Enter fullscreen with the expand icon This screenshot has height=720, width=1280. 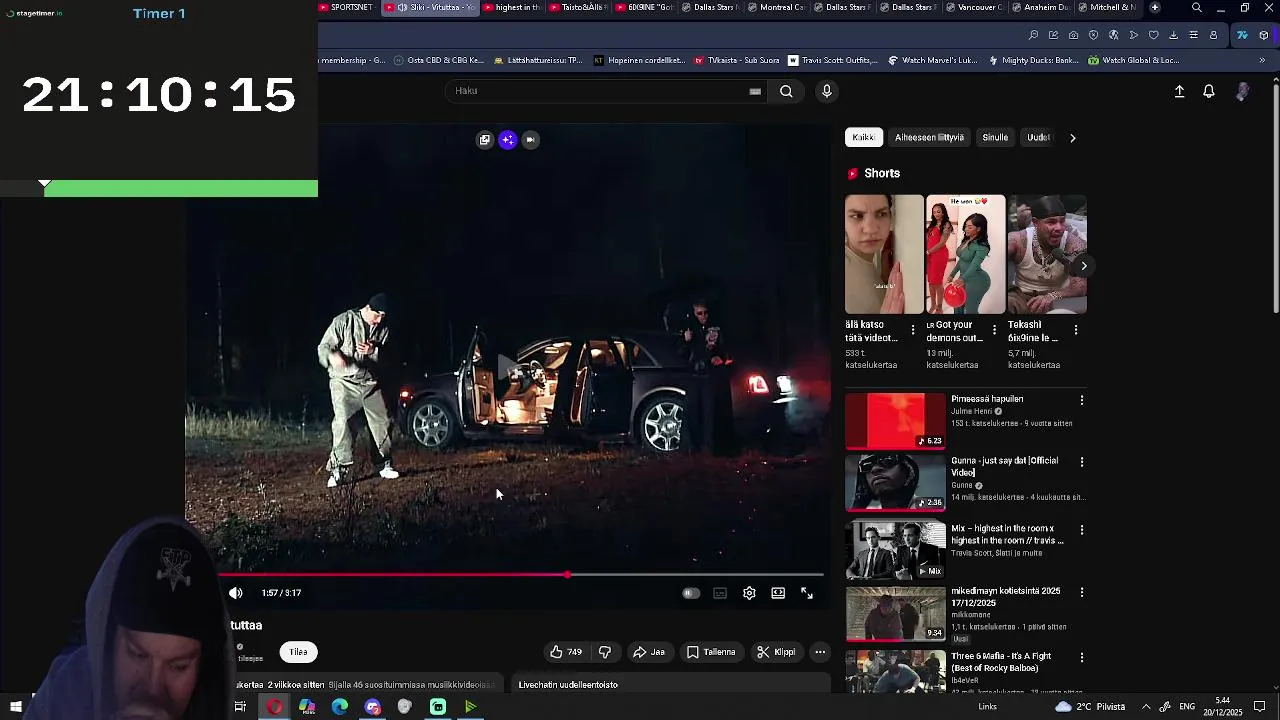(x=807, y=593)
